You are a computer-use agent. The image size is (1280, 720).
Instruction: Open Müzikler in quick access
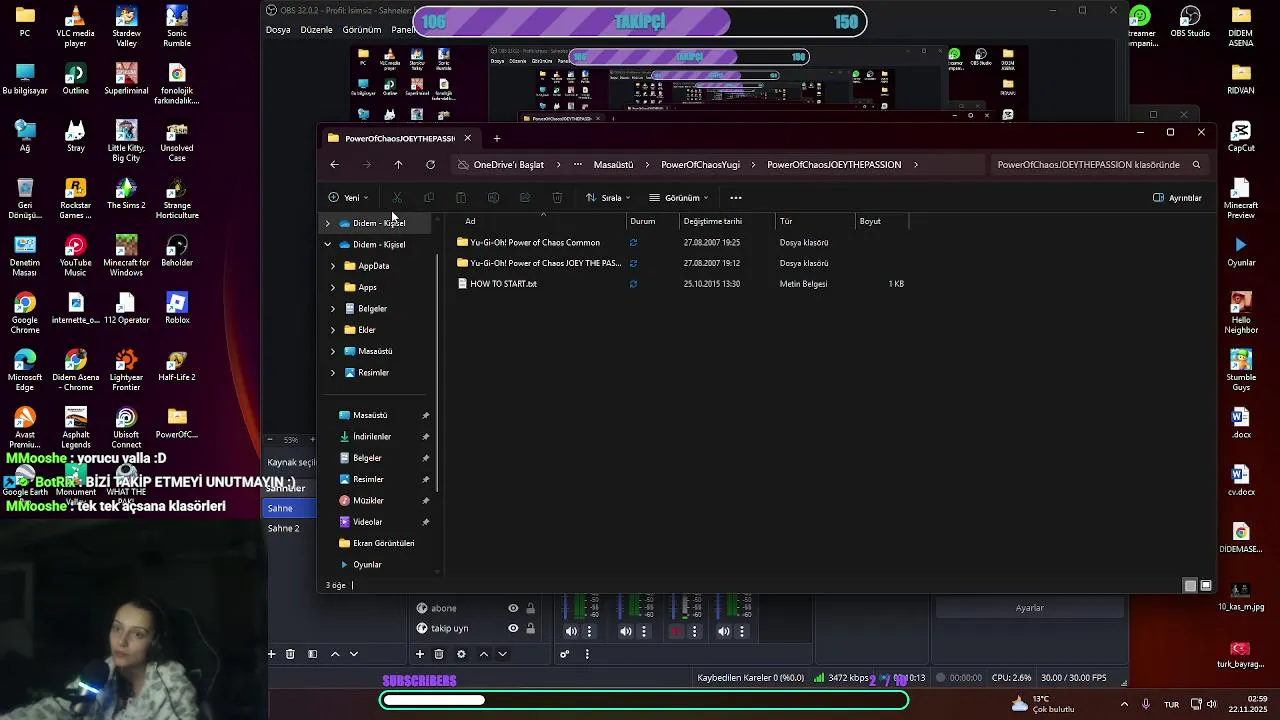click(x=368, y=501)
